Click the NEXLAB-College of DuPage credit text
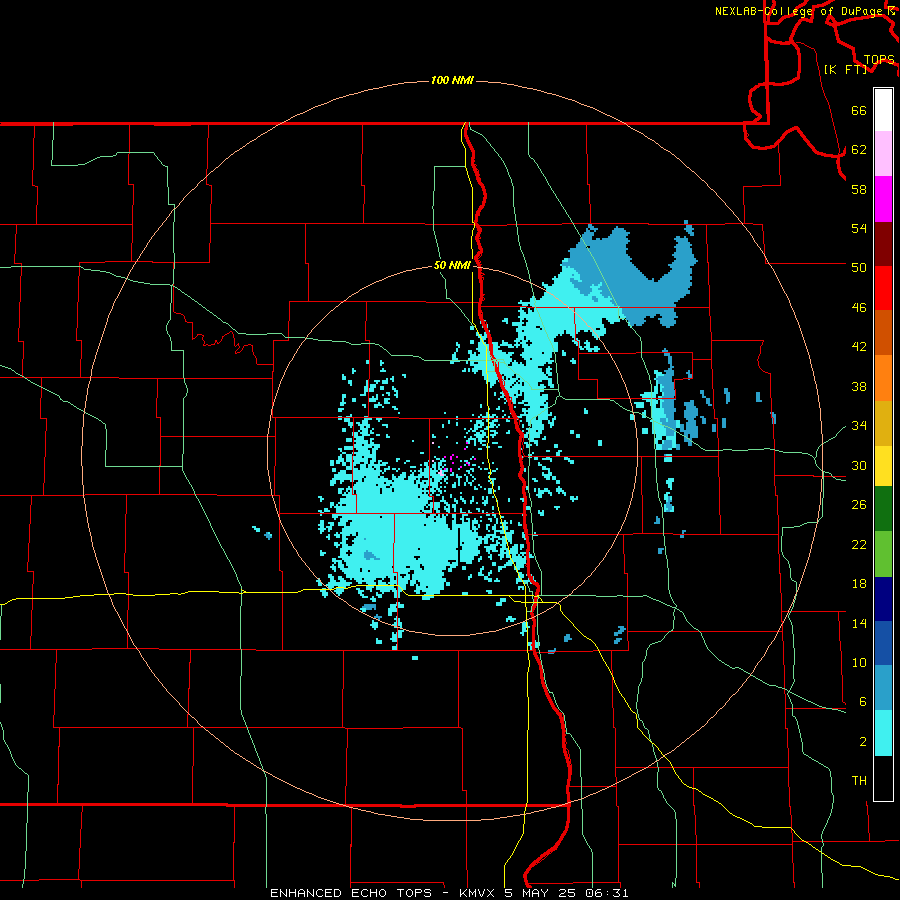The image size is (900, 900). pyautogui.click(x=801, y=11)
